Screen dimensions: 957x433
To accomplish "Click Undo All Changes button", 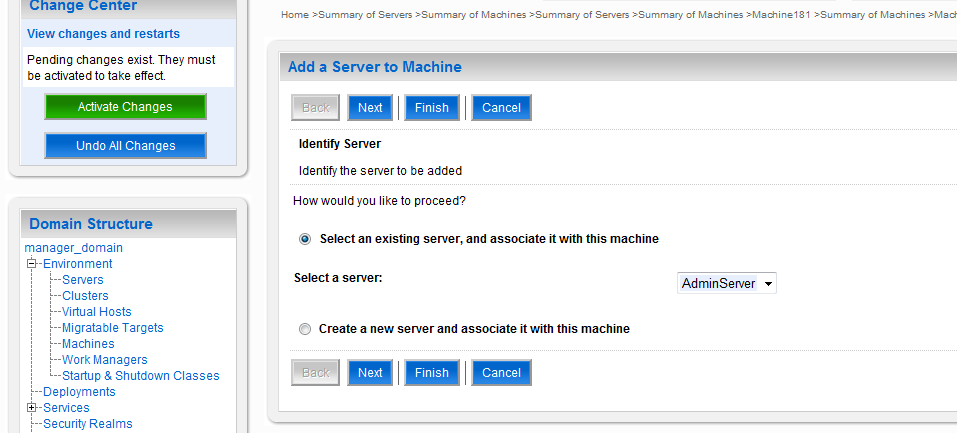I will coord(125,146).
